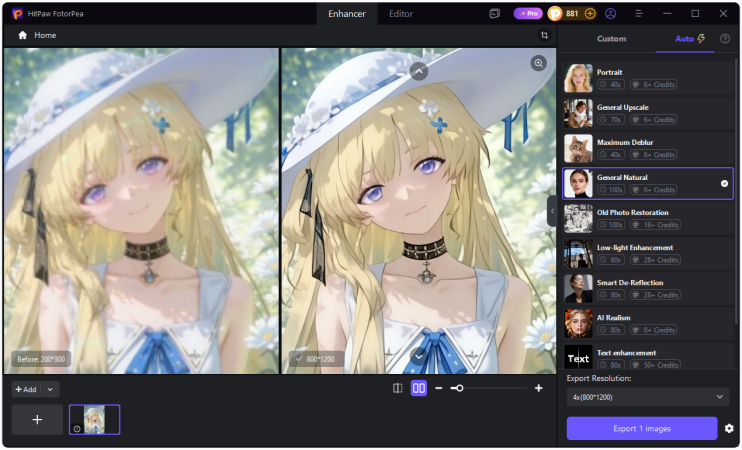Viewport: 742px width, 450px height.
Task: Switch to the Custom tab
Action: point(611,39)
